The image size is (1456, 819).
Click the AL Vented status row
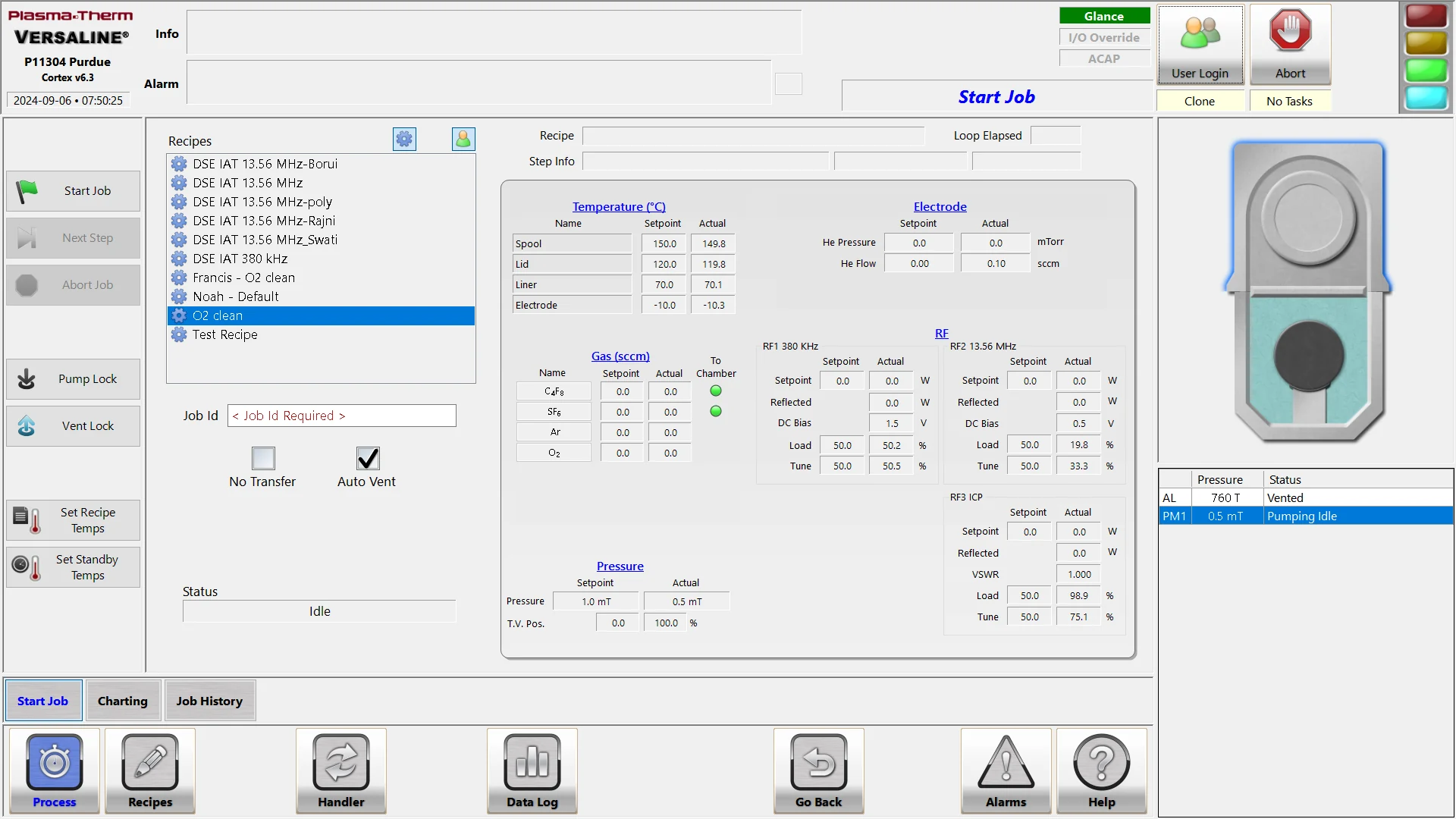(1306, 498)
